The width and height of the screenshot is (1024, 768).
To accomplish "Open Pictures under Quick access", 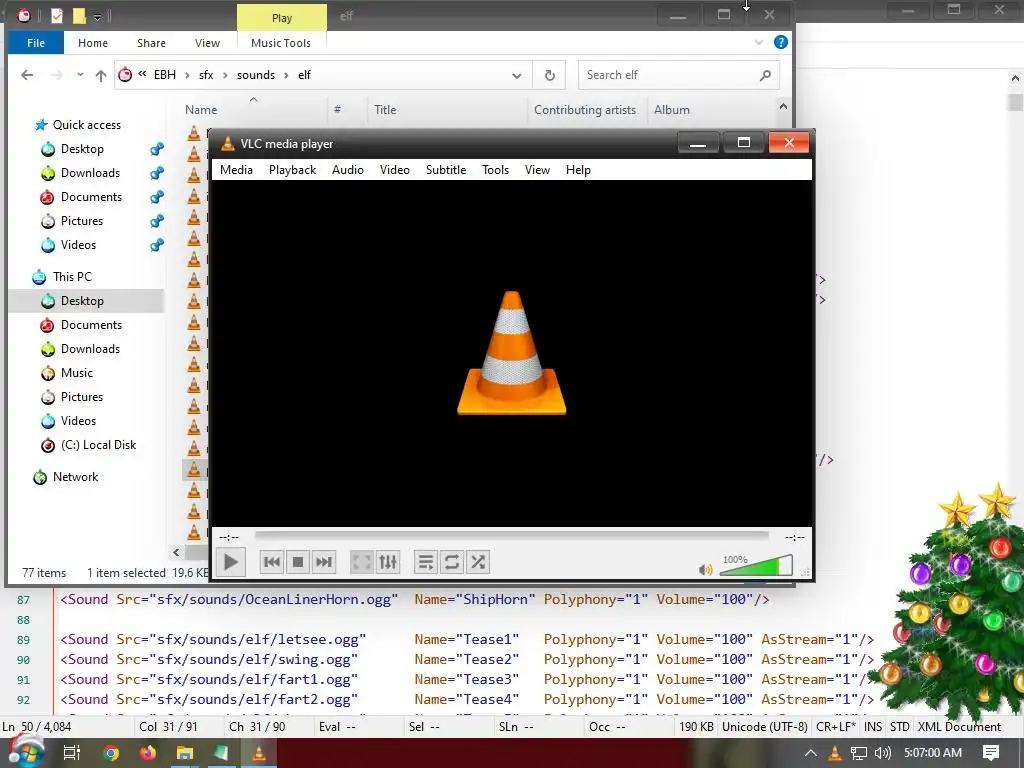I will (x=82, y=221).
